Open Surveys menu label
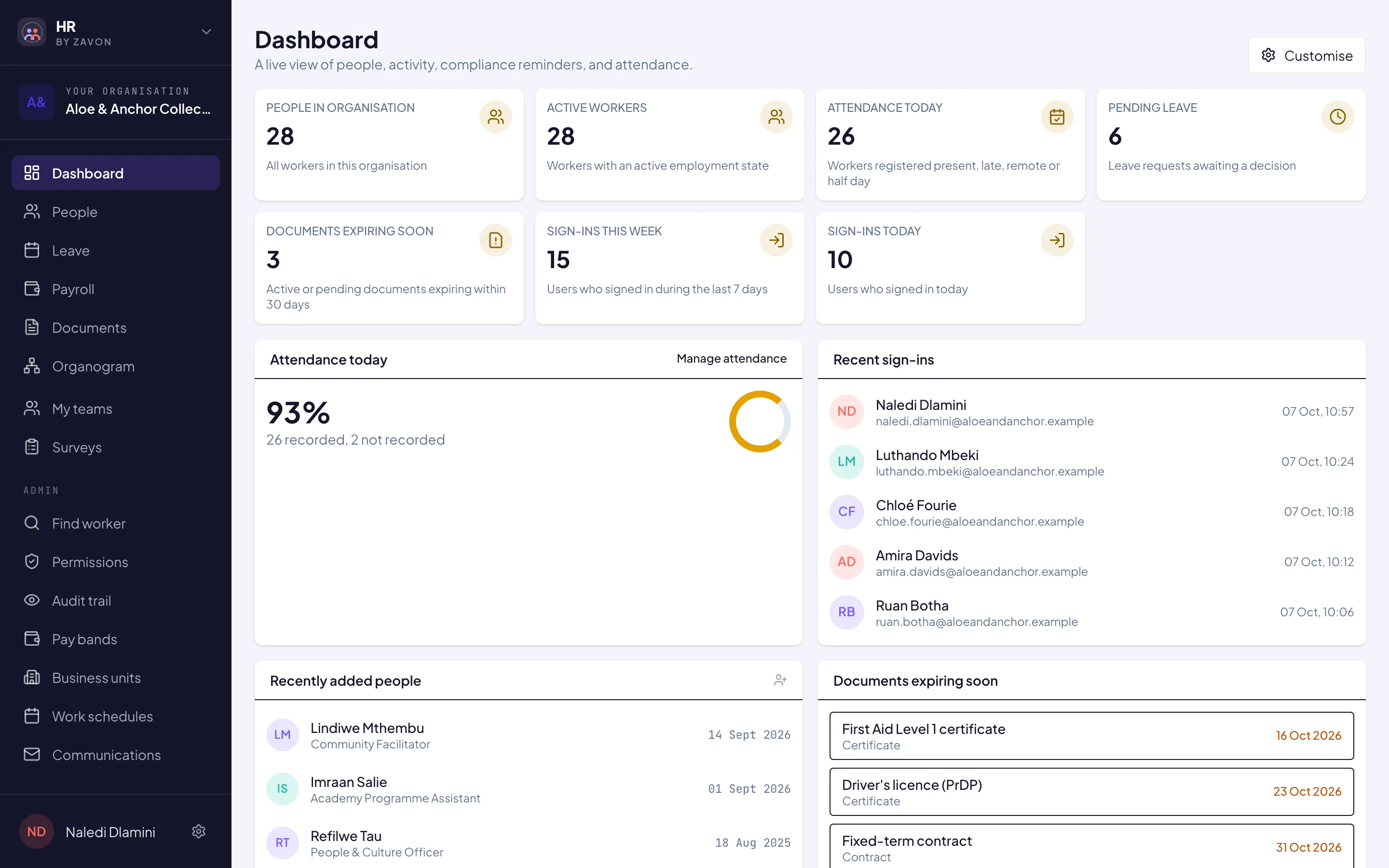The width and height of the screenshot is (1389, 868). (x=77, y=447)
